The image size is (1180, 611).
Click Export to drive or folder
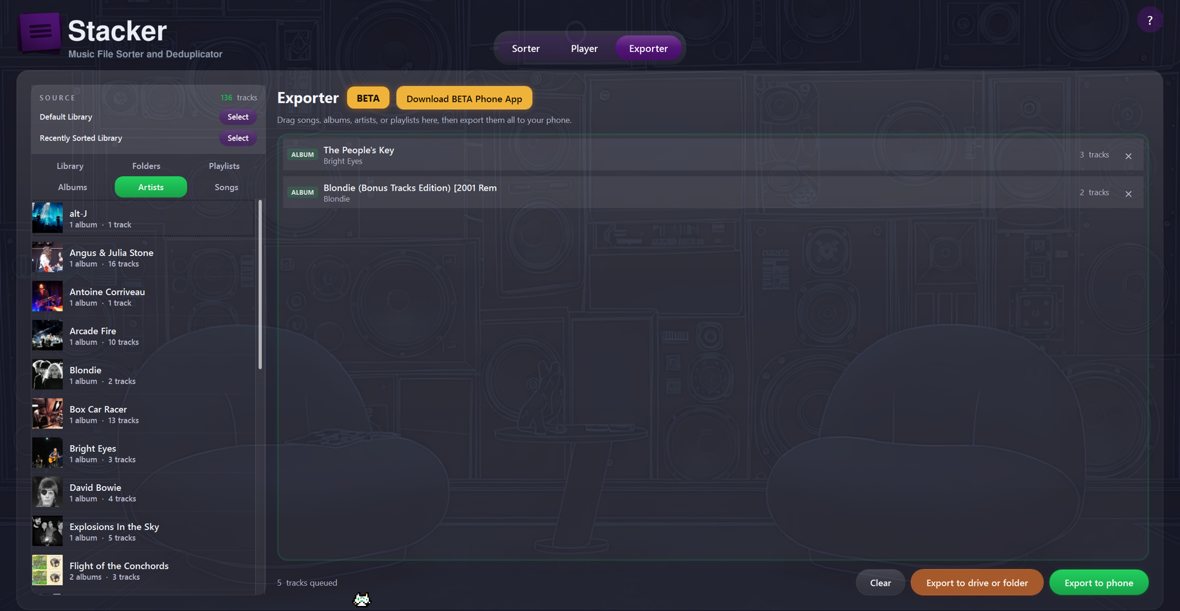pyautogui.click(x=977, y=582)
